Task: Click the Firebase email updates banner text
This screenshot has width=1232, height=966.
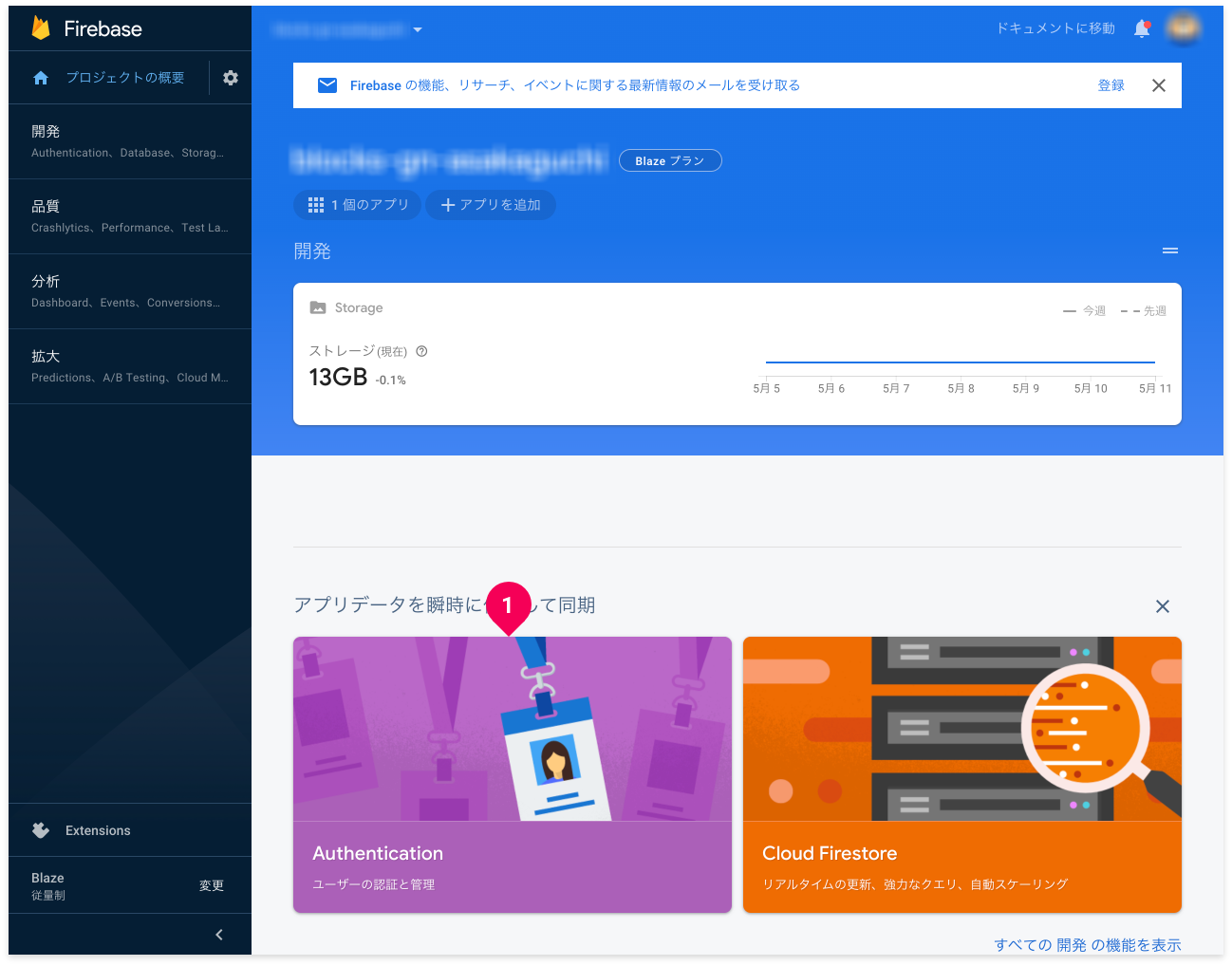Action: 575,85
